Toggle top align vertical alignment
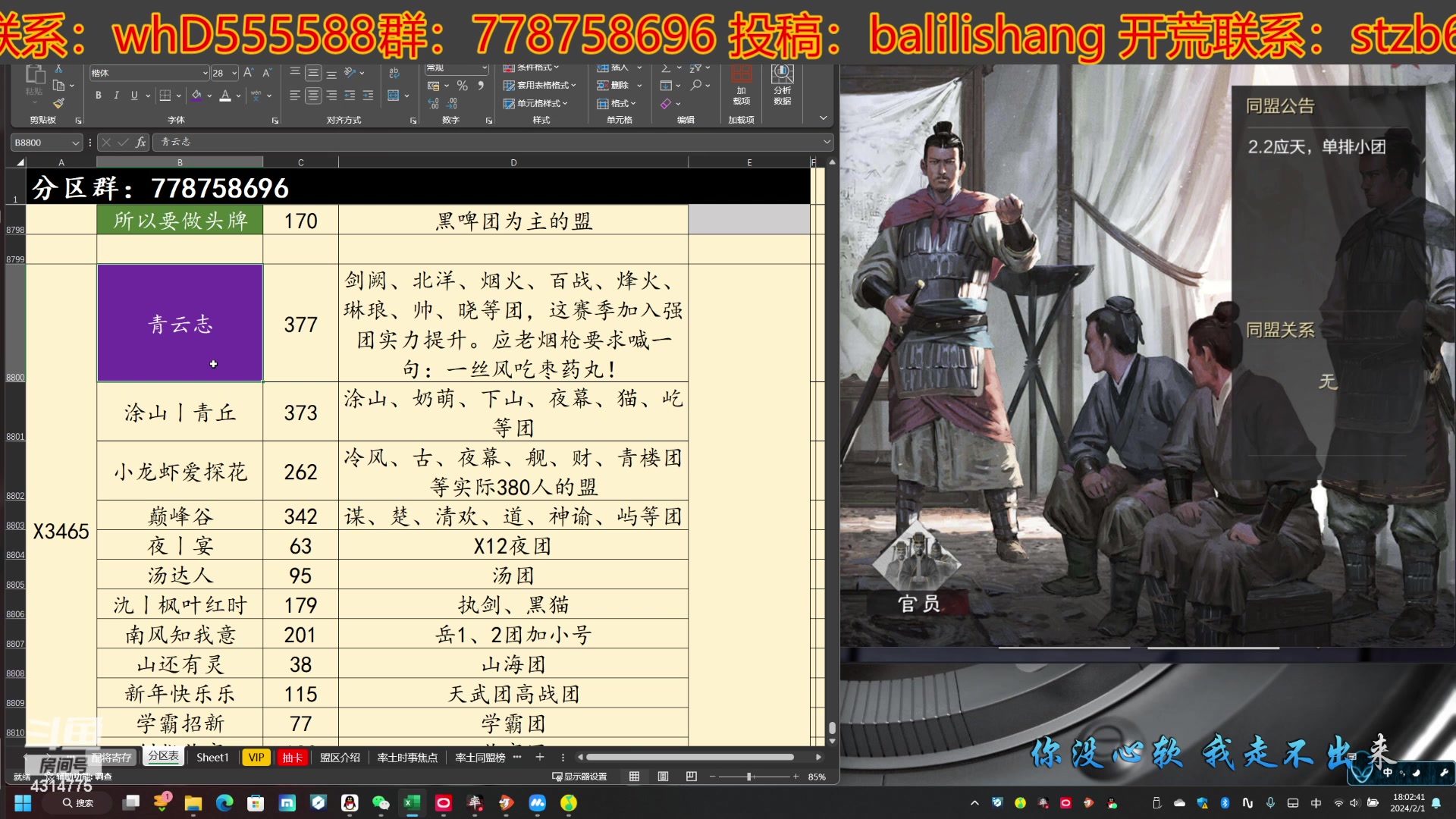The width and height of the screenshot is (1456, 819). (295, 73)
